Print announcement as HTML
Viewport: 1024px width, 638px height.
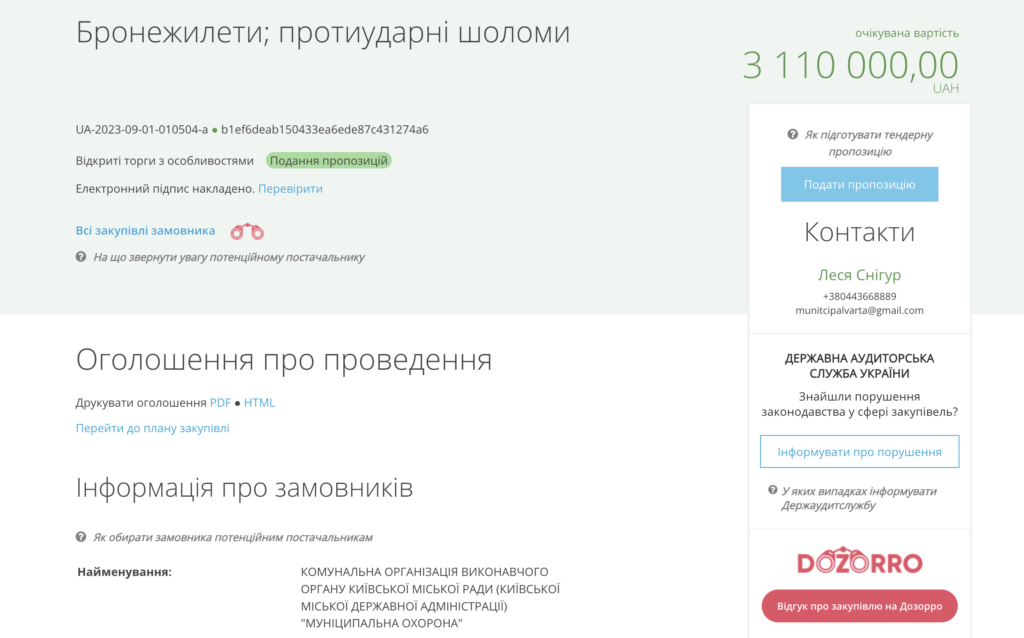pos(259,403)
